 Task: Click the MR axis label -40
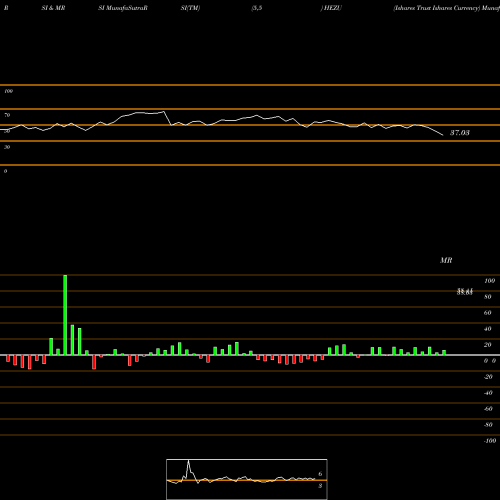click(488, 393)
